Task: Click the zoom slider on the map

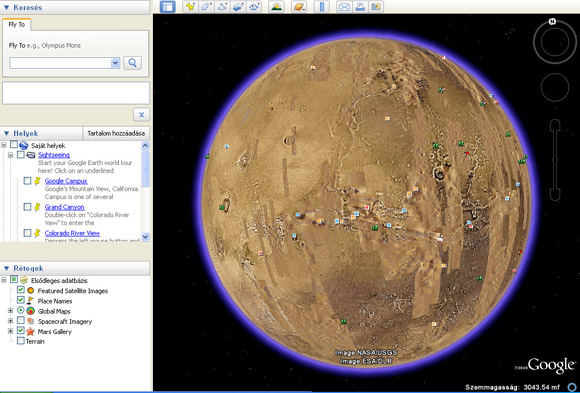Action: pyautogui.click(x=555, y=160)
